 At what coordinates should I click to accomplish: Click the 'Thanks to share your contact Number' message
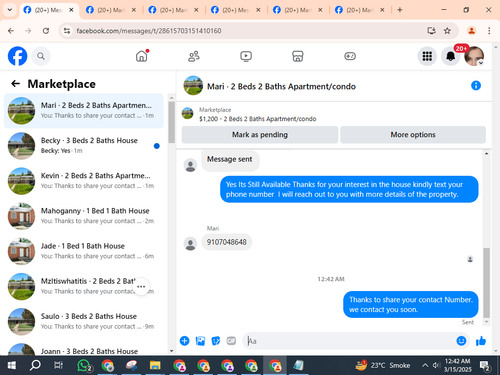[411, 304]
